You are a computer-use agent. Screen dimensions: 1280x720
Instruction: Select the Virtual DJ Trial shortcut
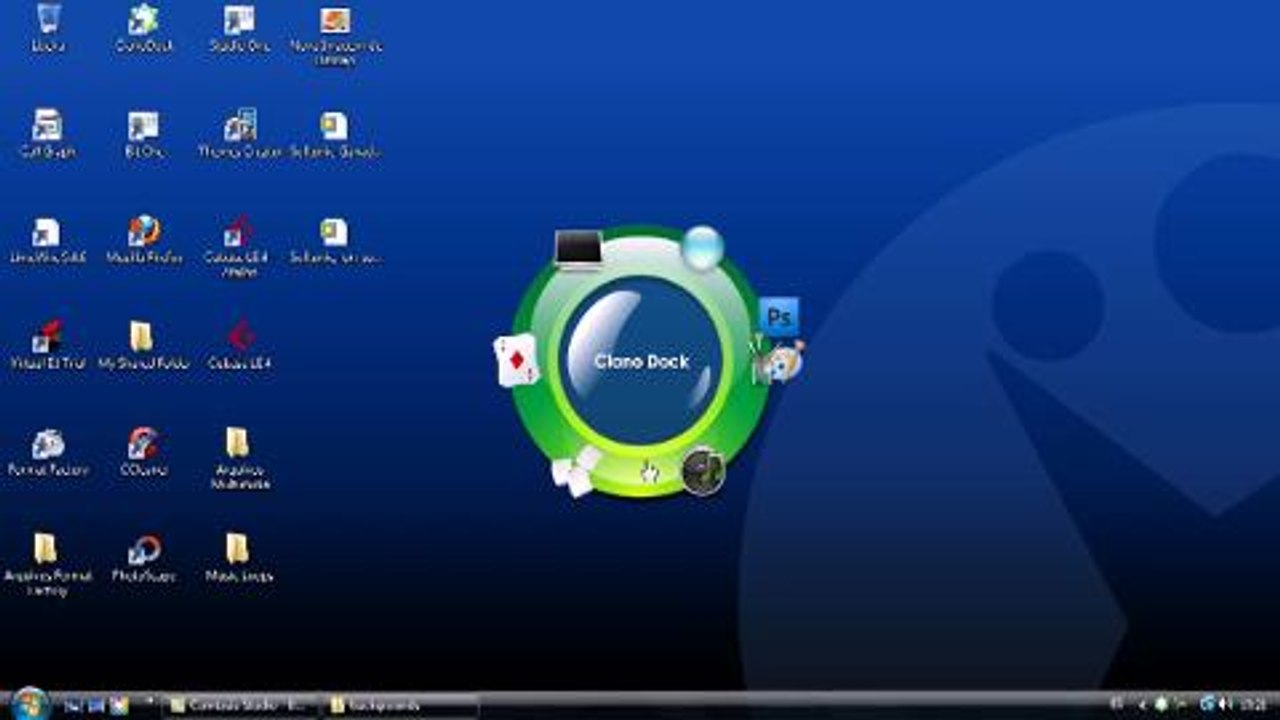click(47, 346)
